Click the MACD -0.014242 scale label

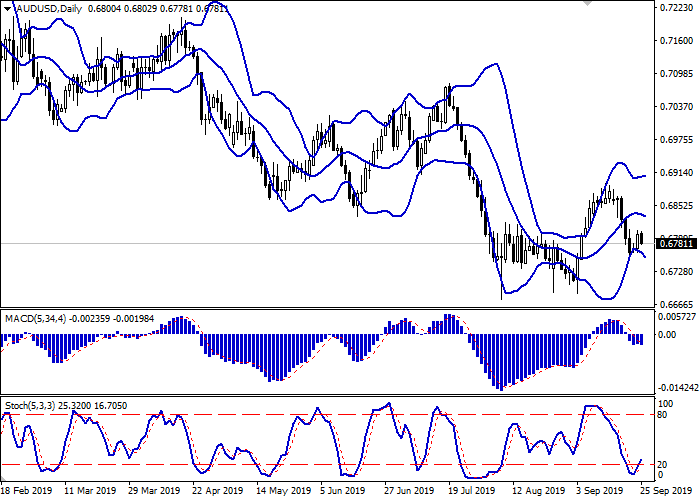pos(674,387)
